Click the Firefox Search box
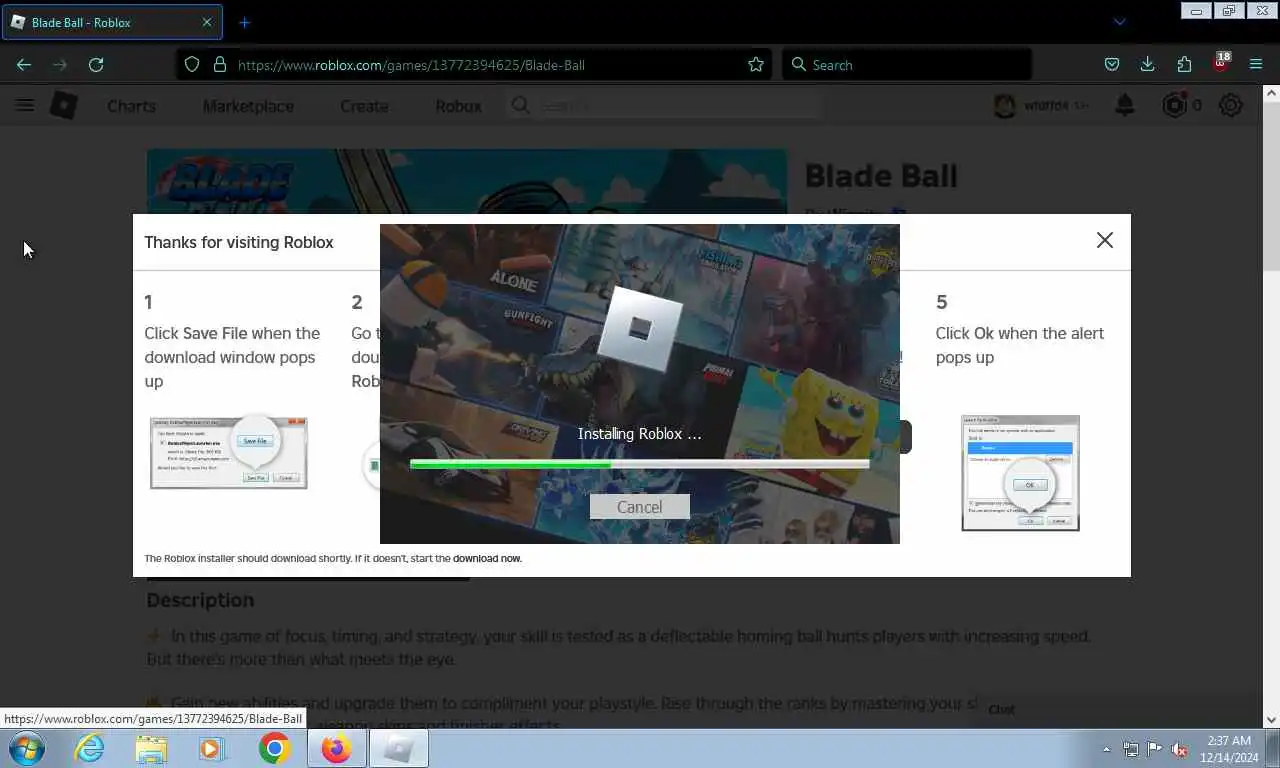The width and height of the screenshot is (1280, 768). [907, 64]
